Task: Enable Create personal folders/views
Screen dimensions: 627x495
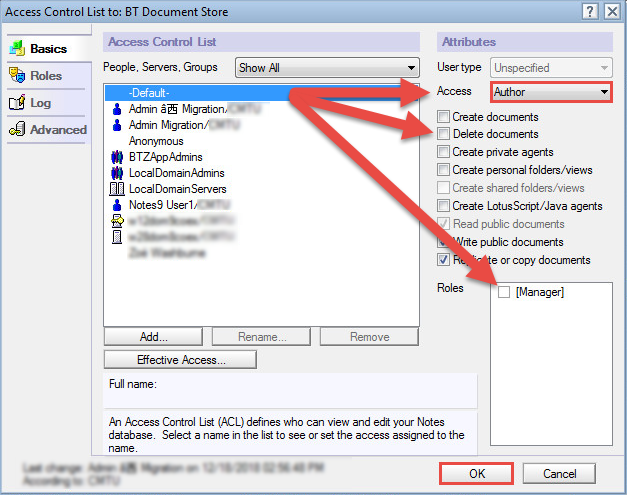Action: pyautogui.click(x=443, y=170)
